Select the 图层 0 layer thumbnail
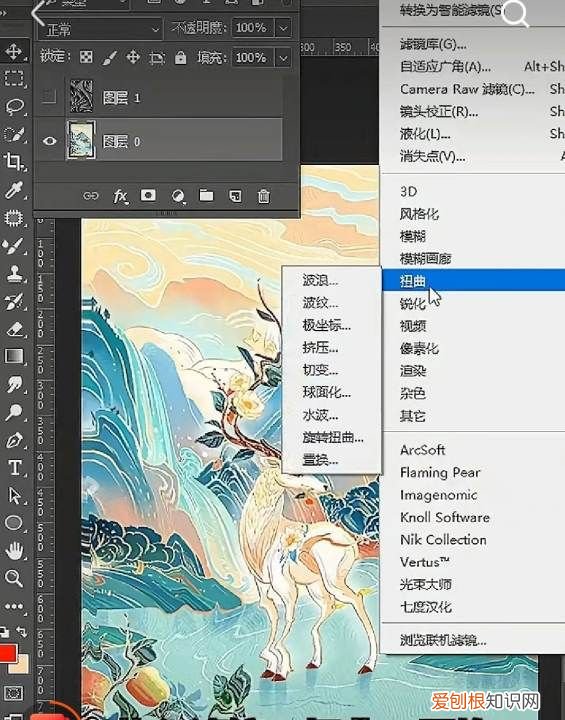Screen dimensions: 565x720 click(x=81, y=140)
